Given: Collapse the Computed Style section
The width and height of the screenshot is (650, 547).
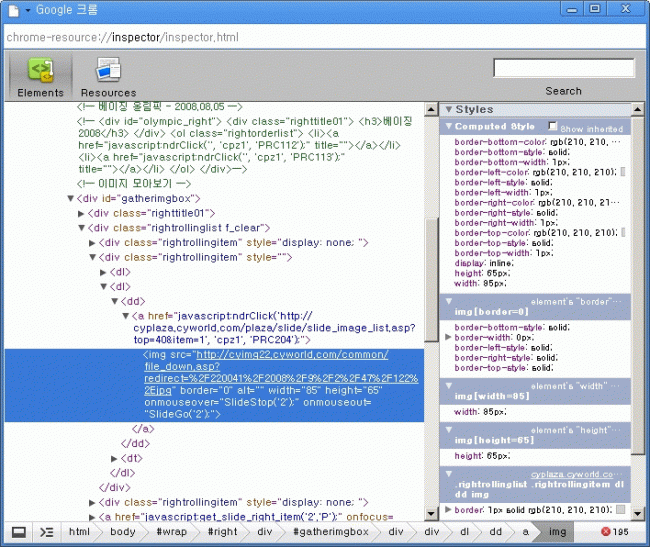Looking at the screenshot, I should (x=448, y=126).
